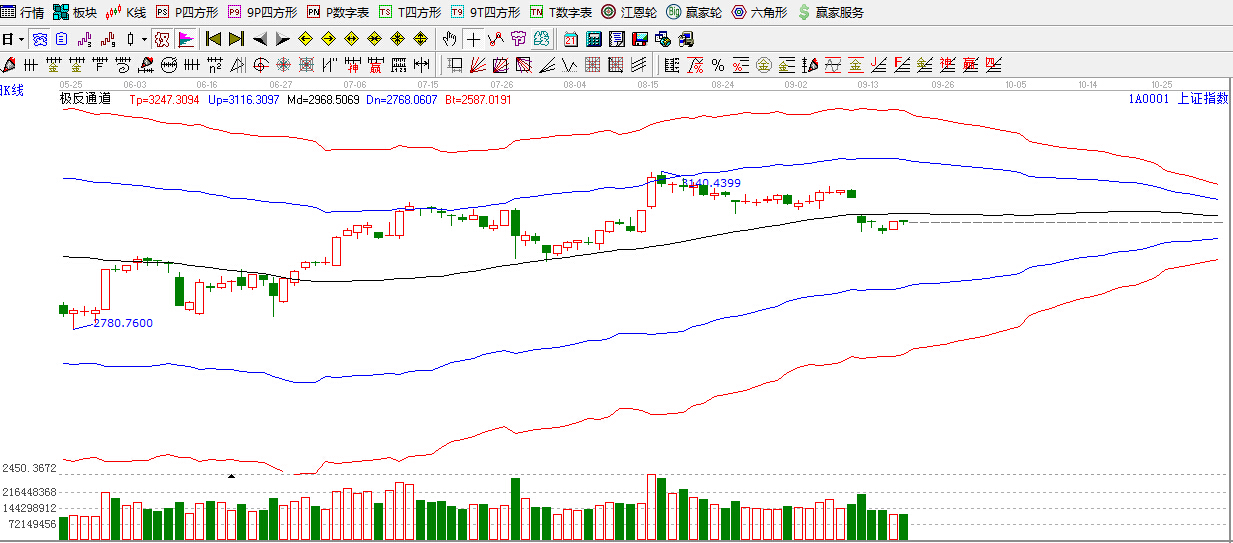Open the calculator tool
This screenshot has width=1233, height=543.
coord(593,40)
